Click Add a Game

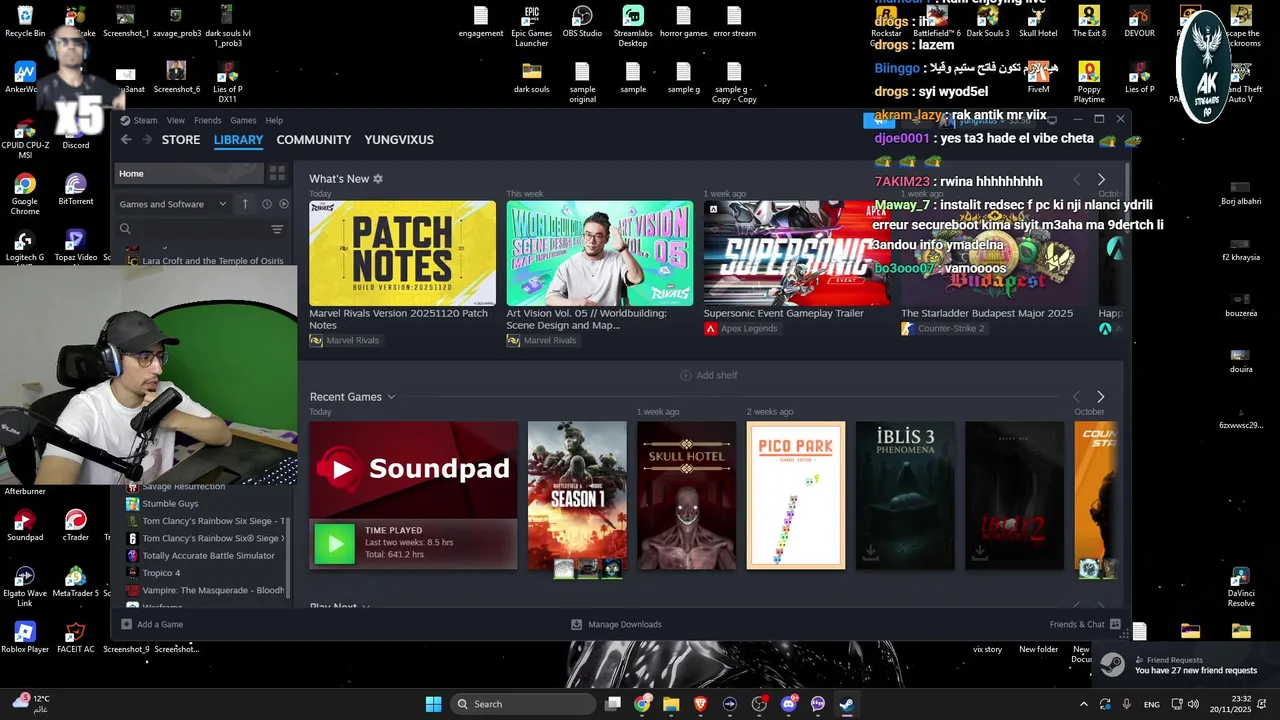pos(152,624)
